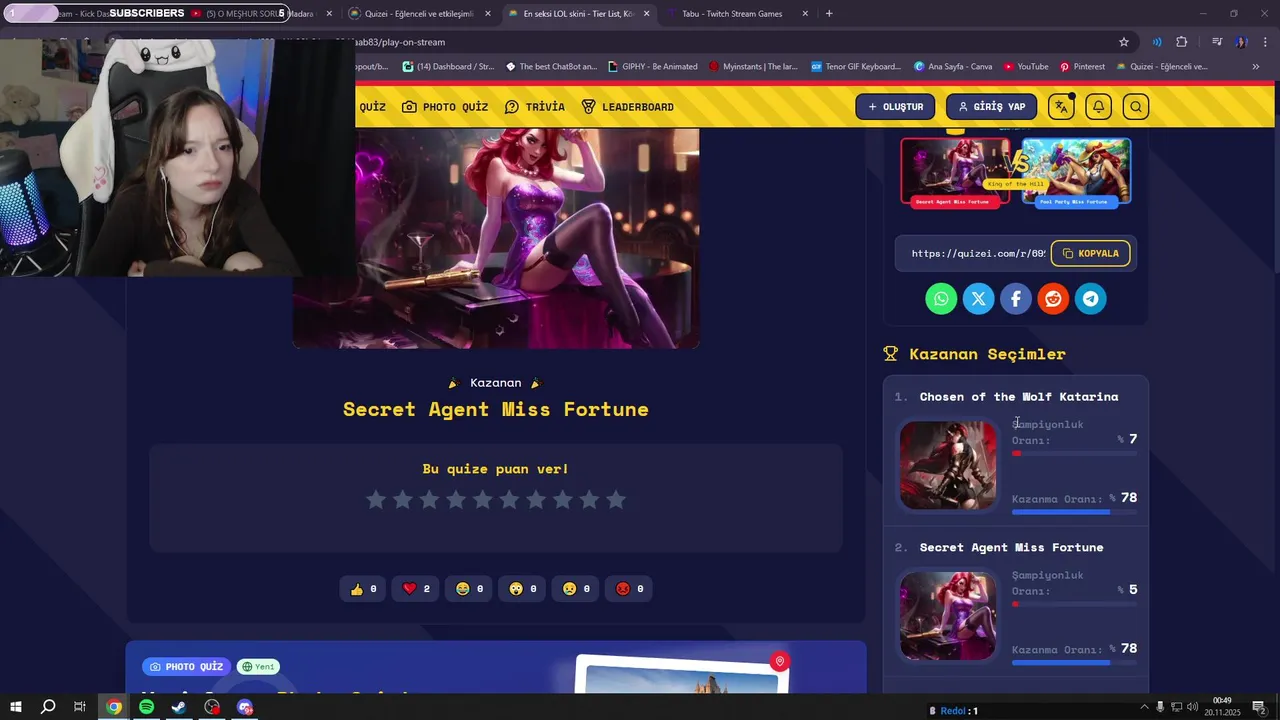Open Ana Sayfa - Canva bookmark
Image resolution: width=1280 pixels, height=720 pixels.
952,67
